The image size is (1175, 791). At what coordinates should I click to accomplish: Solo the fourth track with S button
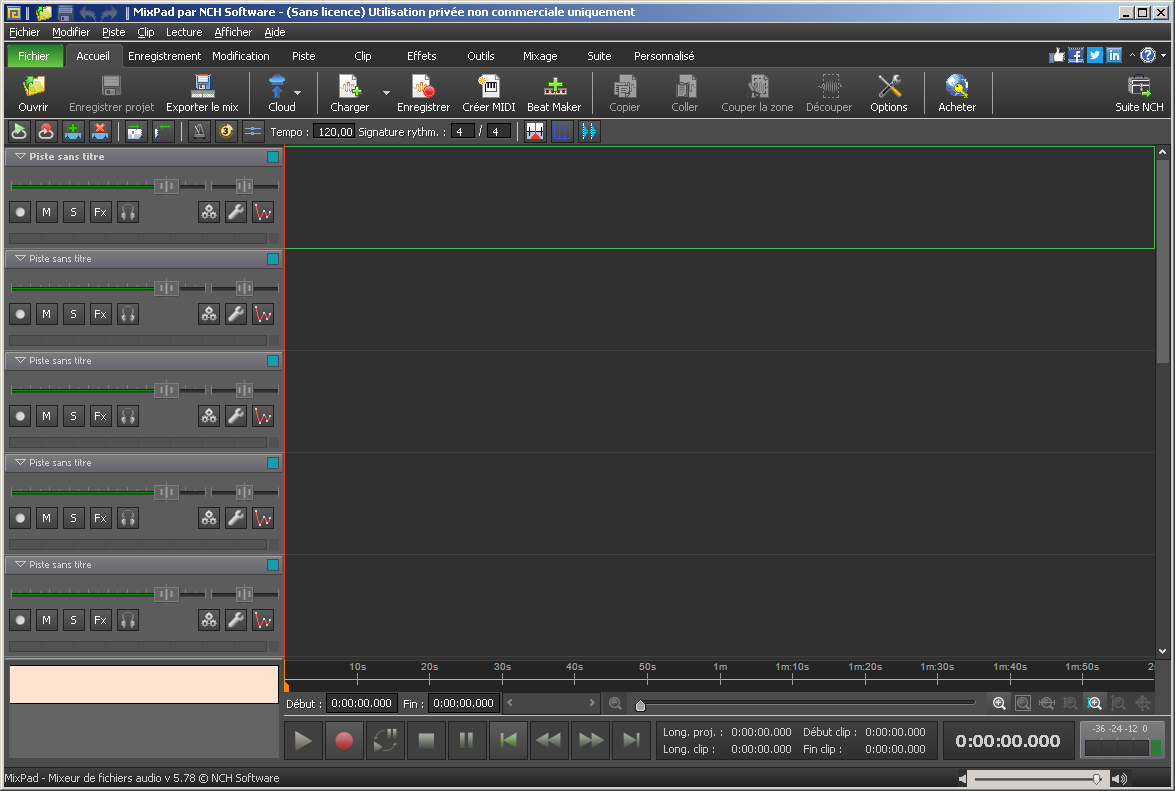click(x=73, y=518)
